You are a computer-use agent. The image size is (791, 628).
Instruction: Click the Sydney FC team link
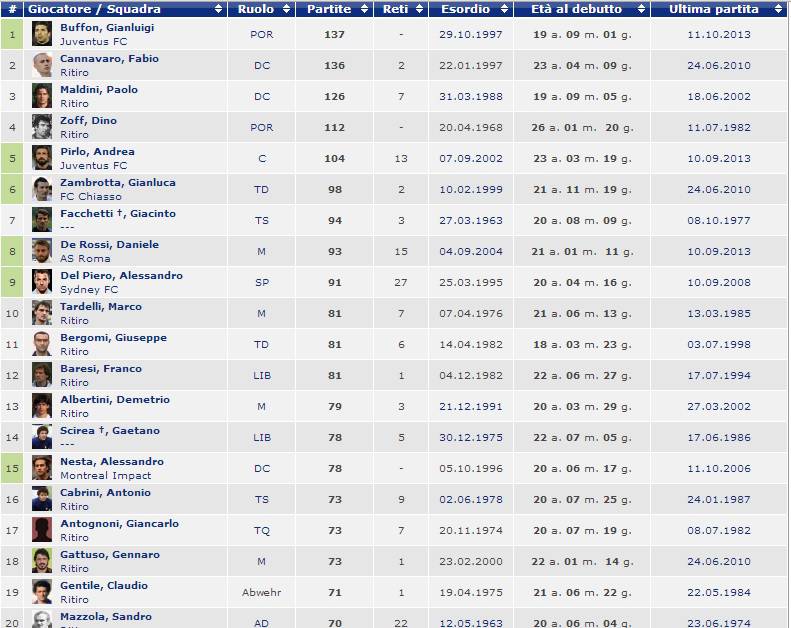point(89,290)
